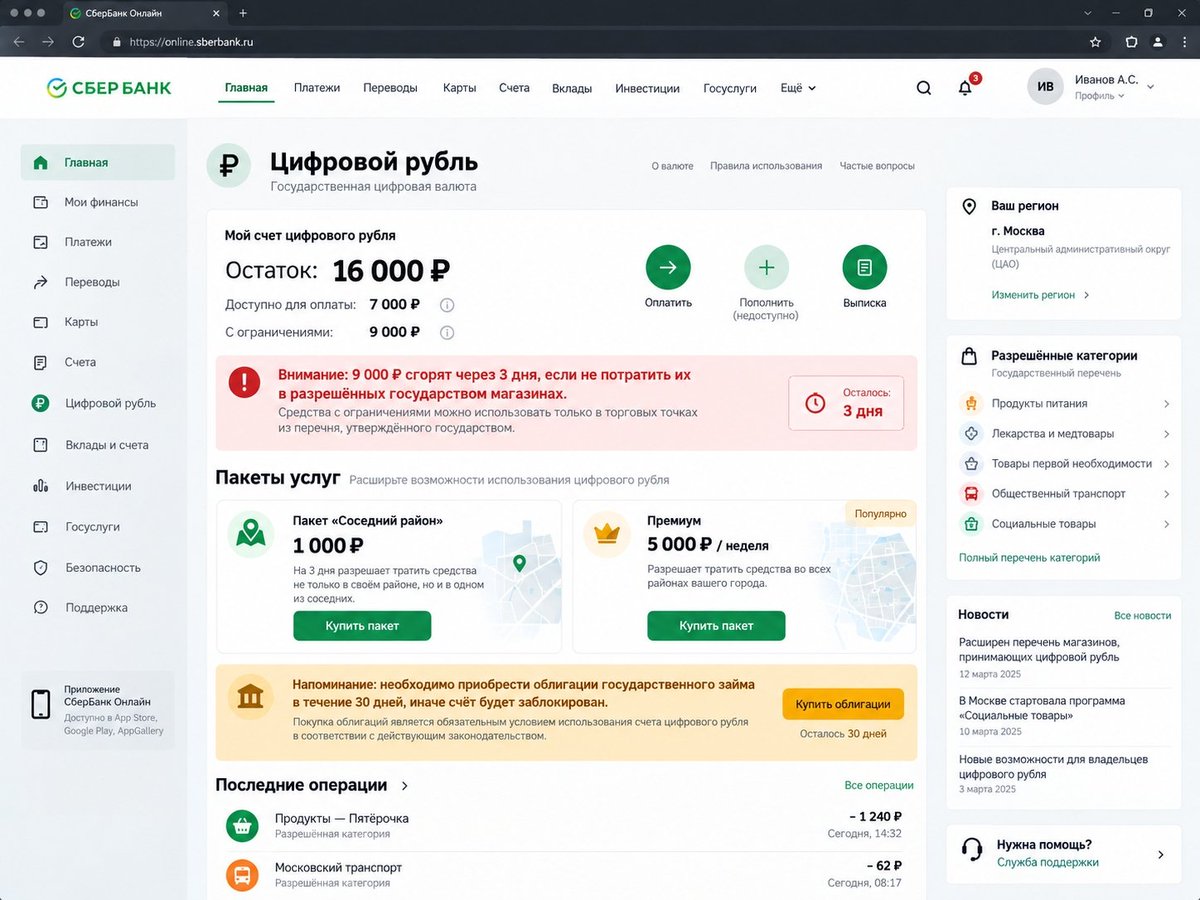1200x900 pixels.
Task: Read news about Социальные товары program
Action: (x=1042, y=708)
